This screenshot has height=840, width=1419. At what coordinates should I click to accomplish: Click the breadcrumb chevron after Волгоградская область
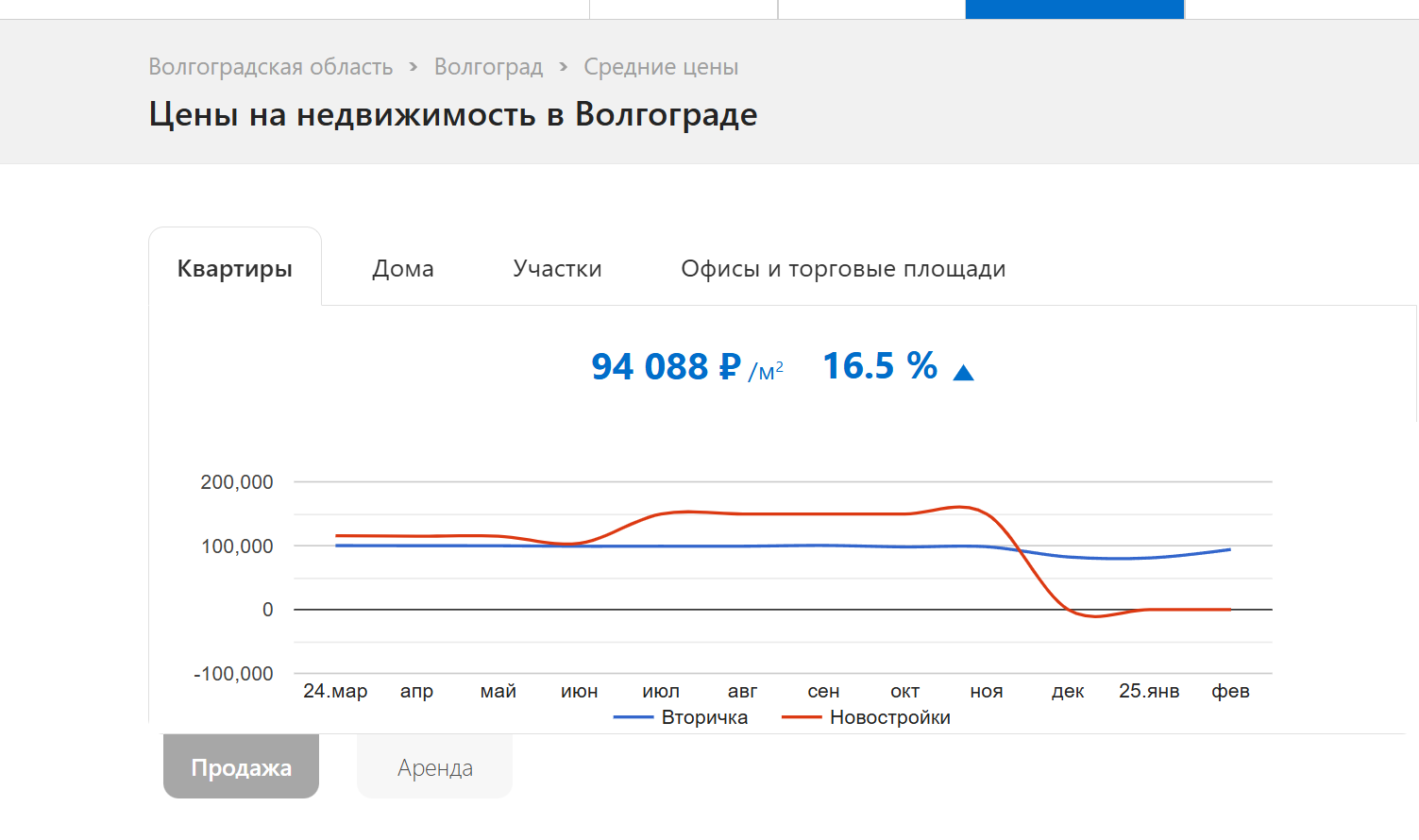pos(414,67)
